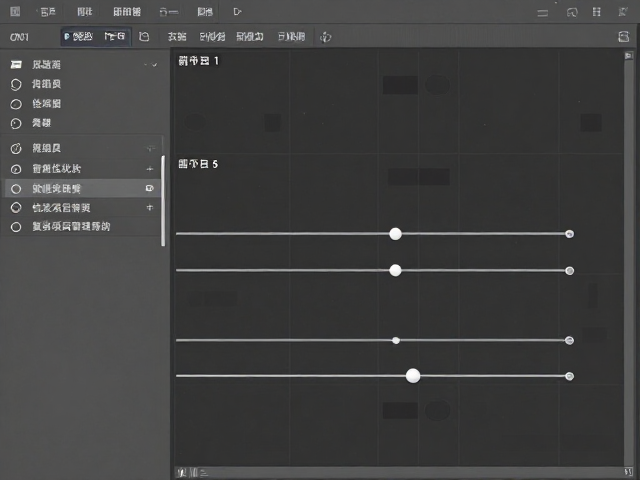Click the handle of the second slider from the top
This screenshot has height=480, width=640.
[x=395, y=270]
